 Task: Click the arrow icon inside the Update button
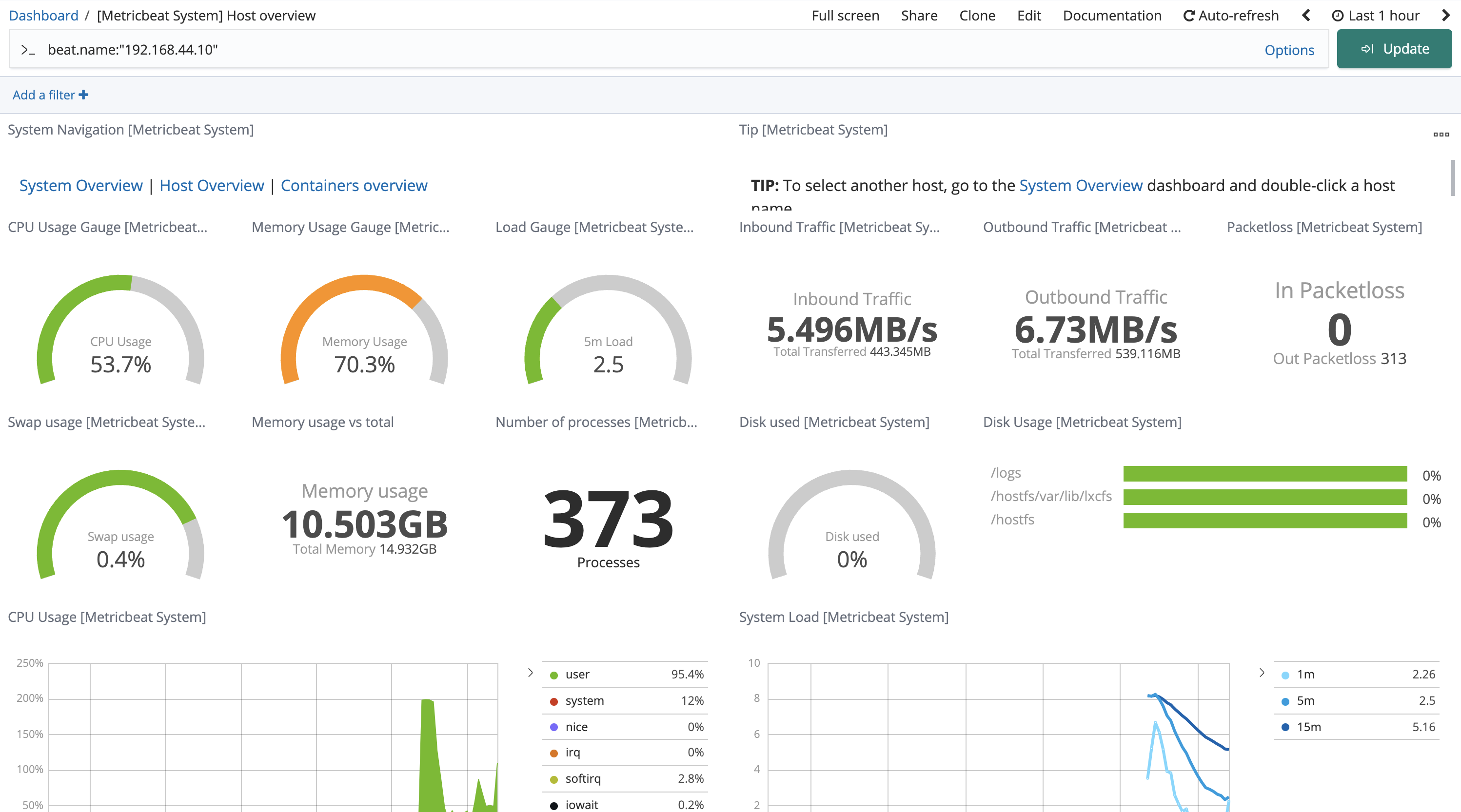pyautogui.click(x=1367, y=49)
